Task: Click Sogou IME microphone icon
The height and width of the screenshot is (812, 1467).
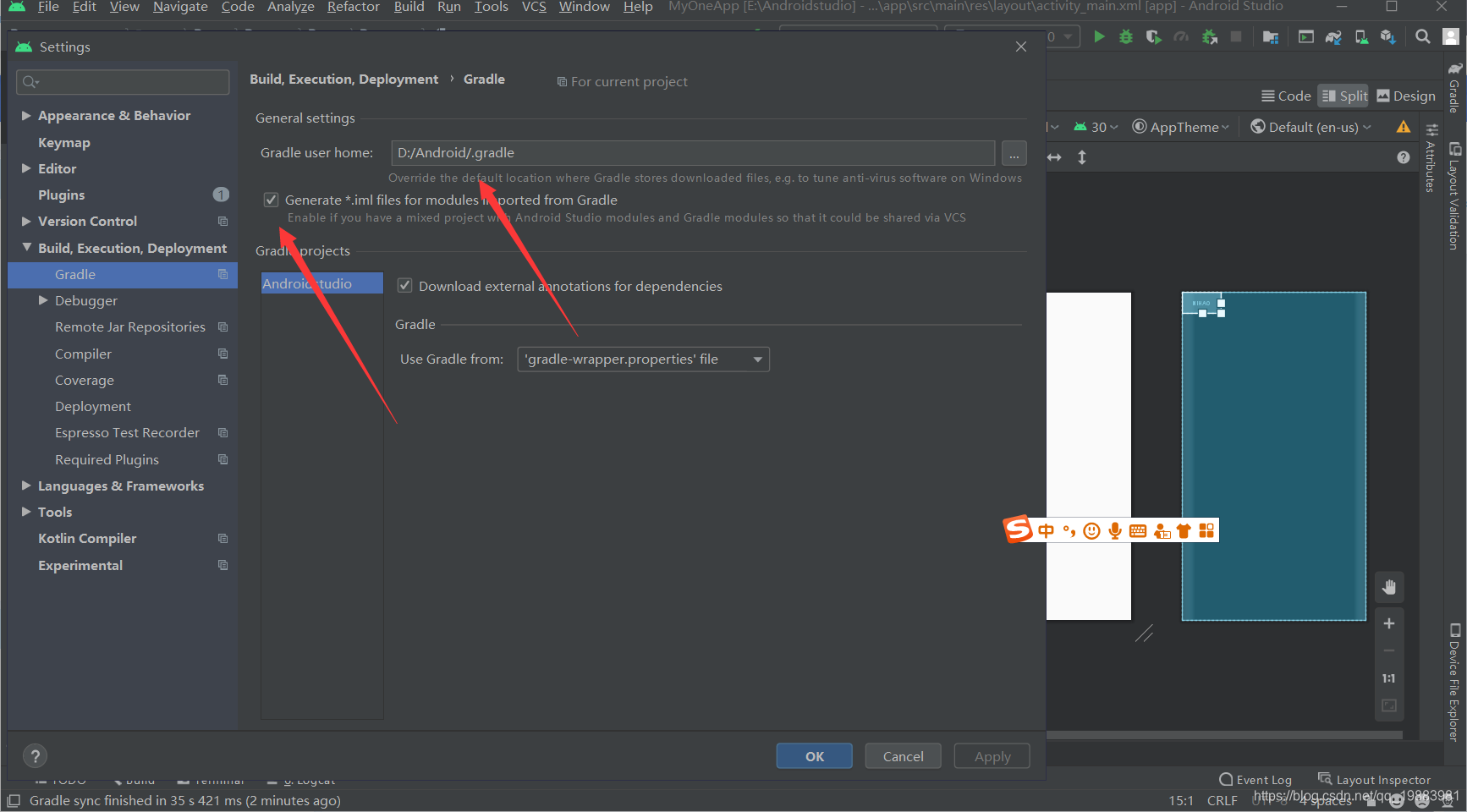Action: coord(1115,530)
